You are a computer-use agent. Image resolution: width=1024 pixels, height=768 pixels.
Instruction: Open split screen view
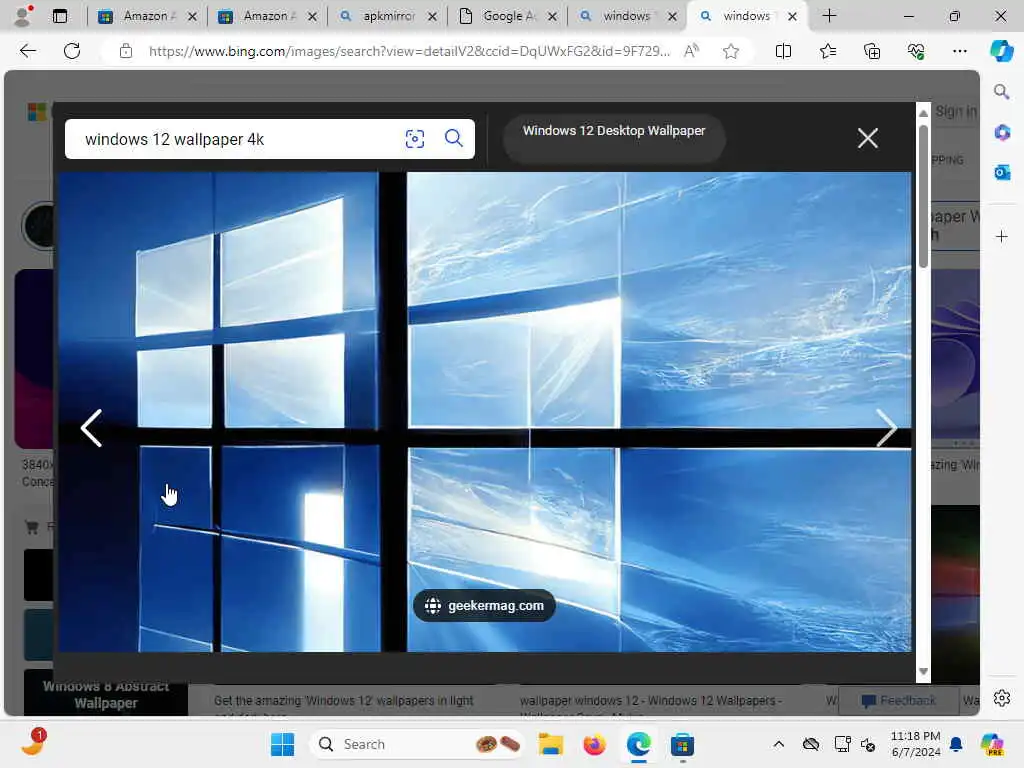click(x=783, y=51)
